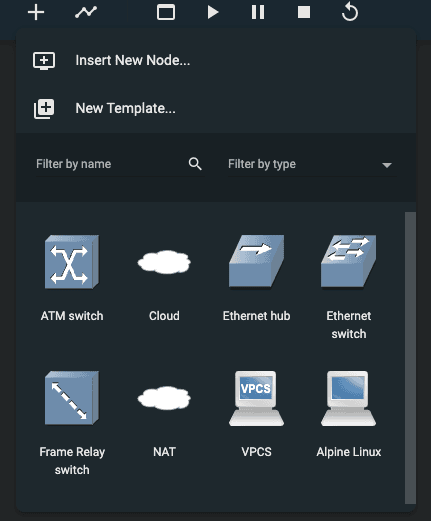The height and width of the screenshot is (521, 431).
Task: Click the console window square icon
Action: 166,12
